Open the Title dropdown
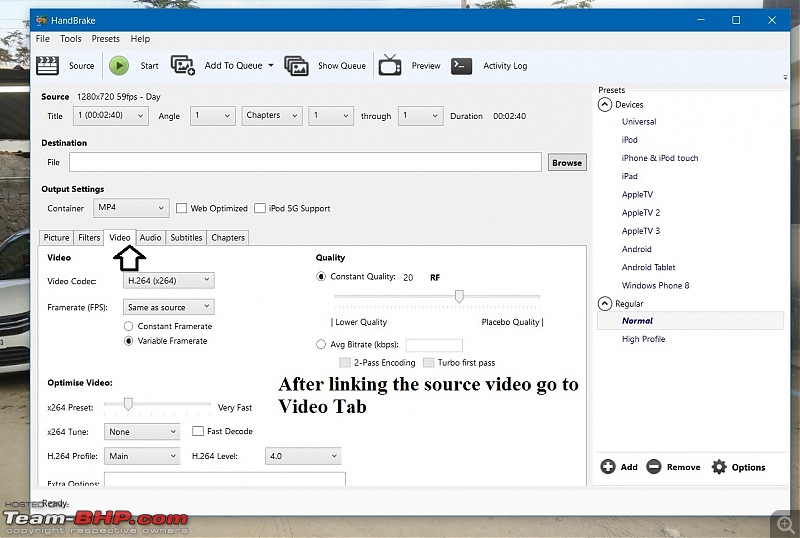Screen dimensions: 800x538 [111, 116]
